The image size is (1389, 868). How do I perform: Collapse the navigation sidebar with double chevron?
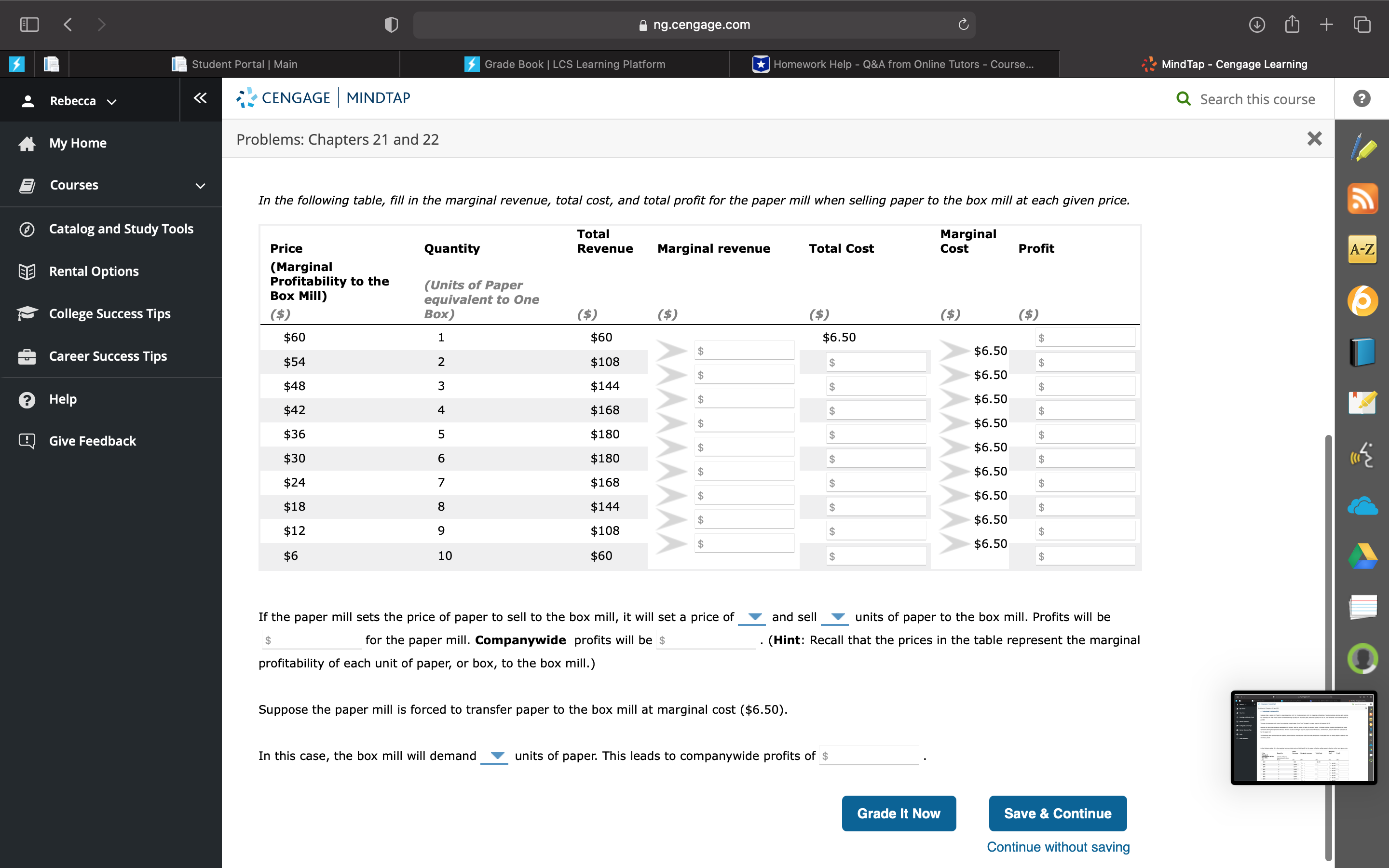pos(199,98)
